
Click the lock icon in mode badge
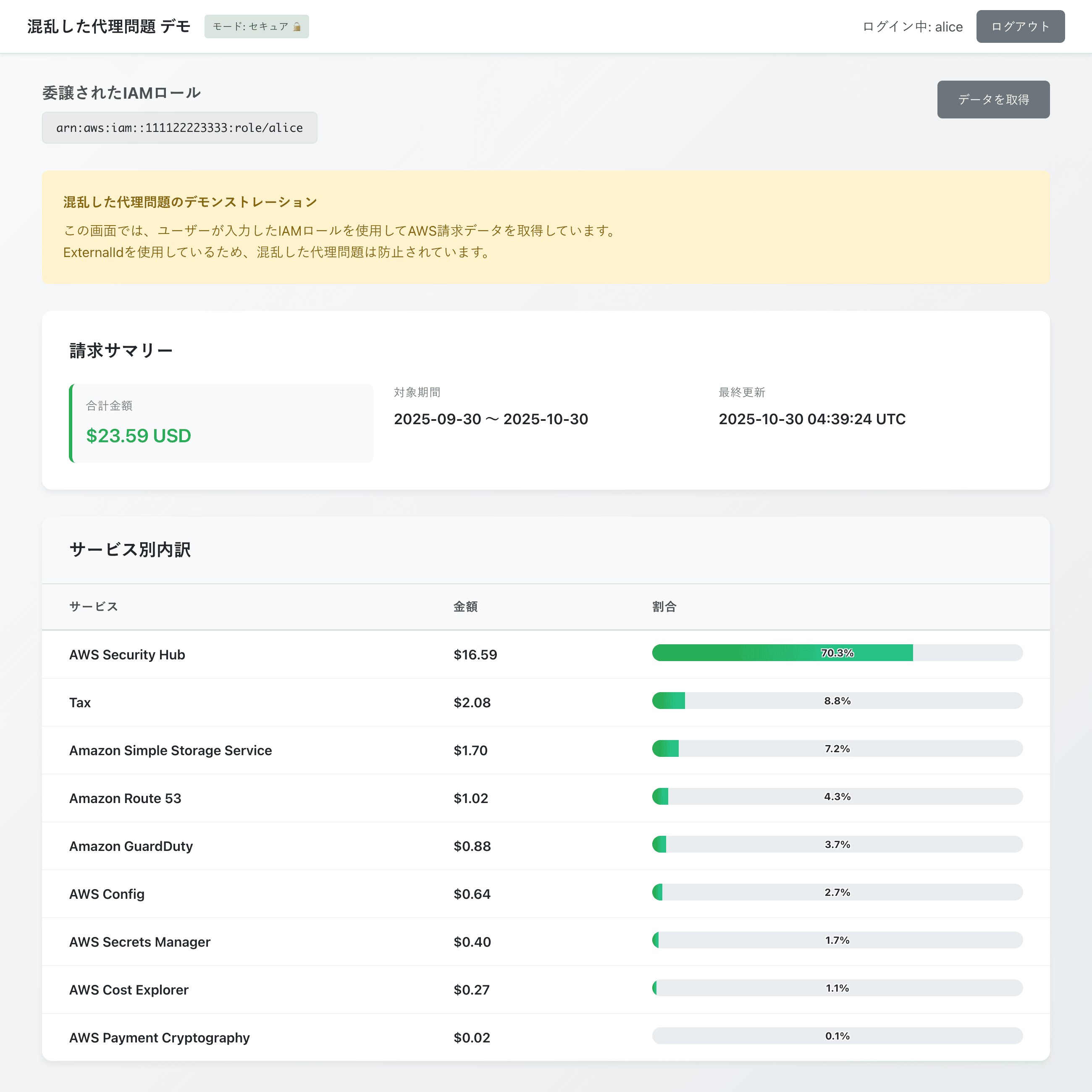(x=297, y=26)
